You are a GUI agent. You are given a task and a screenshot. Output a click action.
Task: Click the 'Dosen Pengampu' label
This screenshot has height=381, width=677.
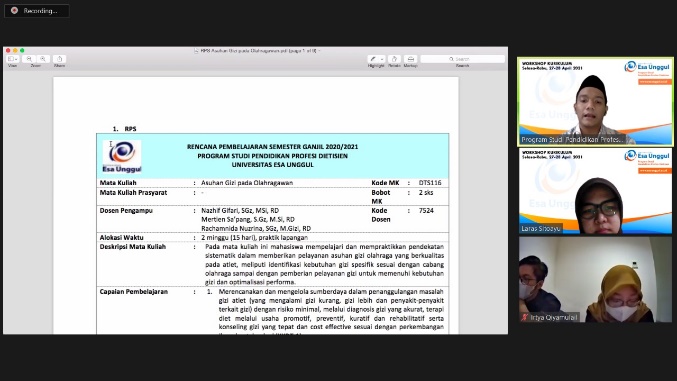126,211
